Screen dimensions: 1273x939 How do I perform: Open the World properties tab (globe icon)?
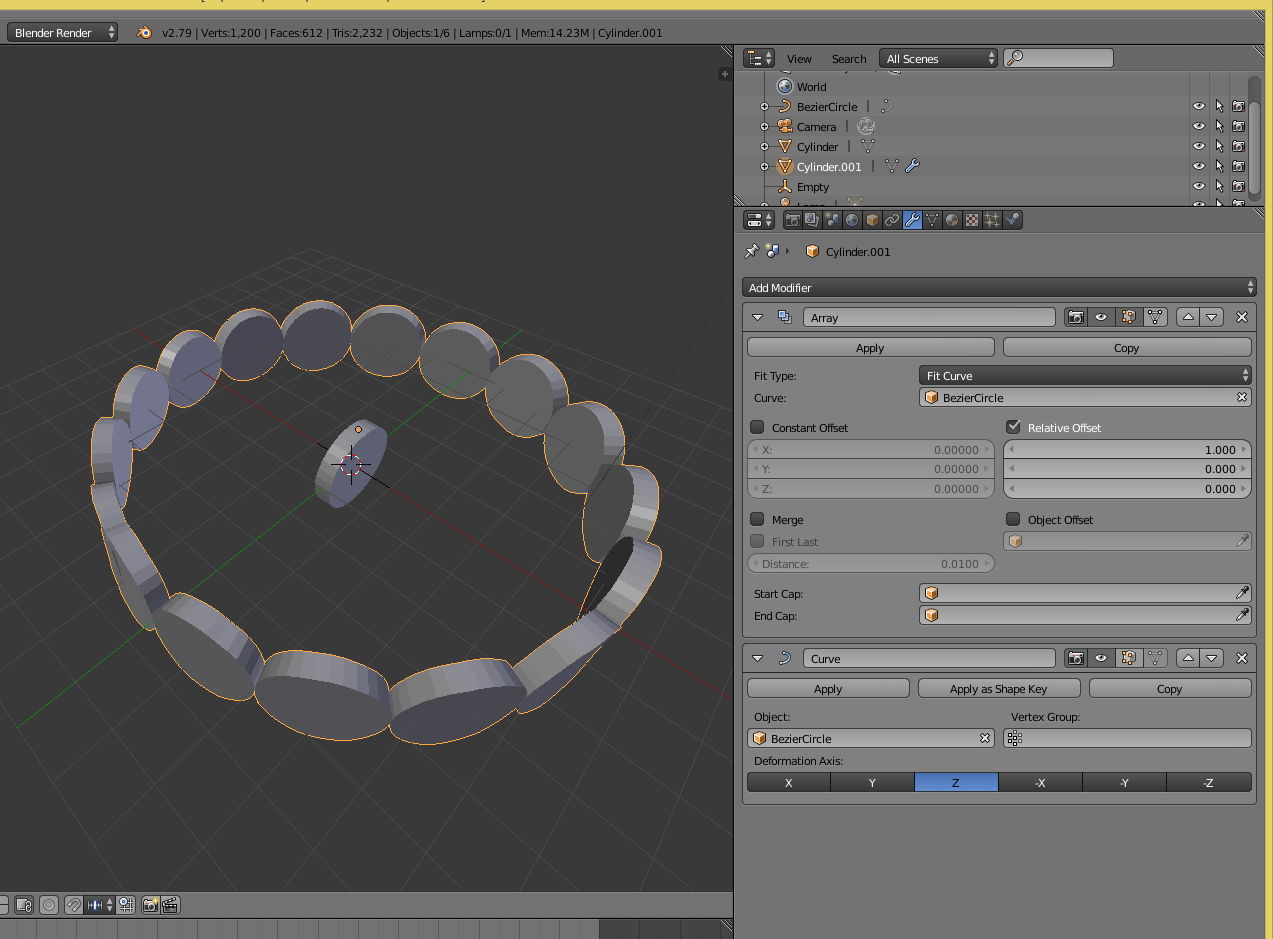pyautogui.click(x=852, y=220)
